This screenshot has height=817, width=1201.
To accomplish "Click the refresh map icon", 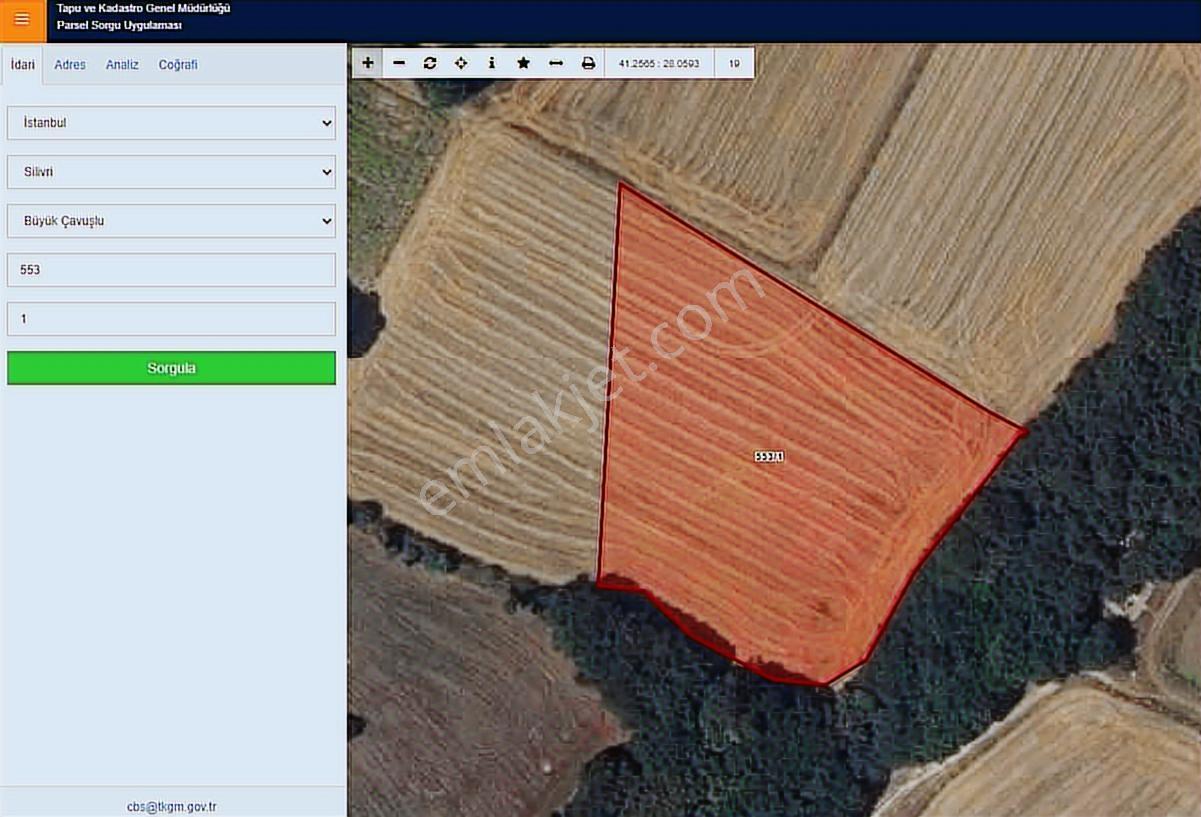I will (x=430, y=63).
